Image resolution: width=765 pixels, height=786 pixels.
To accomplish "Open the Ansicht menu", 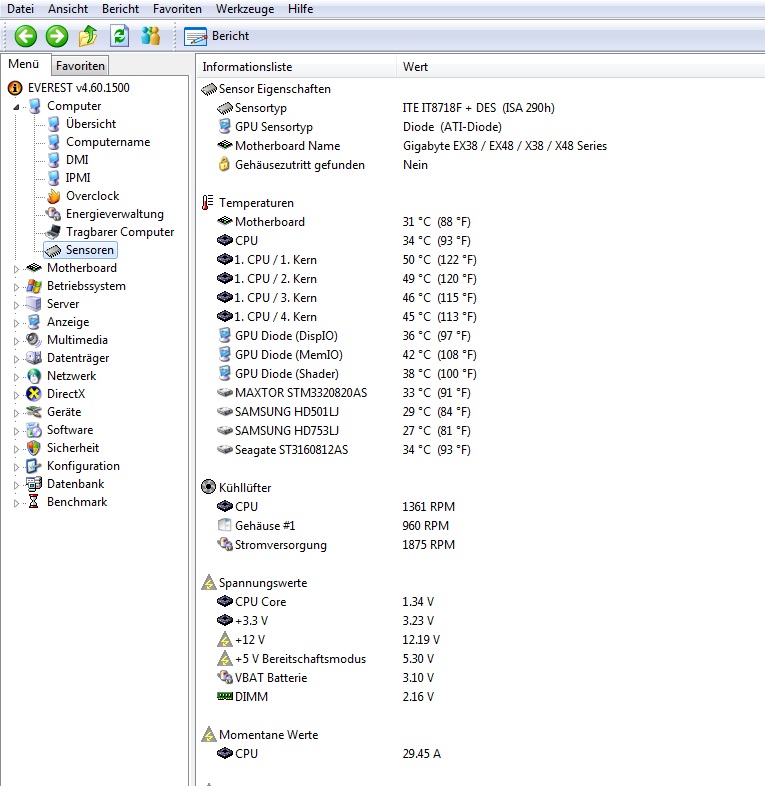I will coord(68,9).
